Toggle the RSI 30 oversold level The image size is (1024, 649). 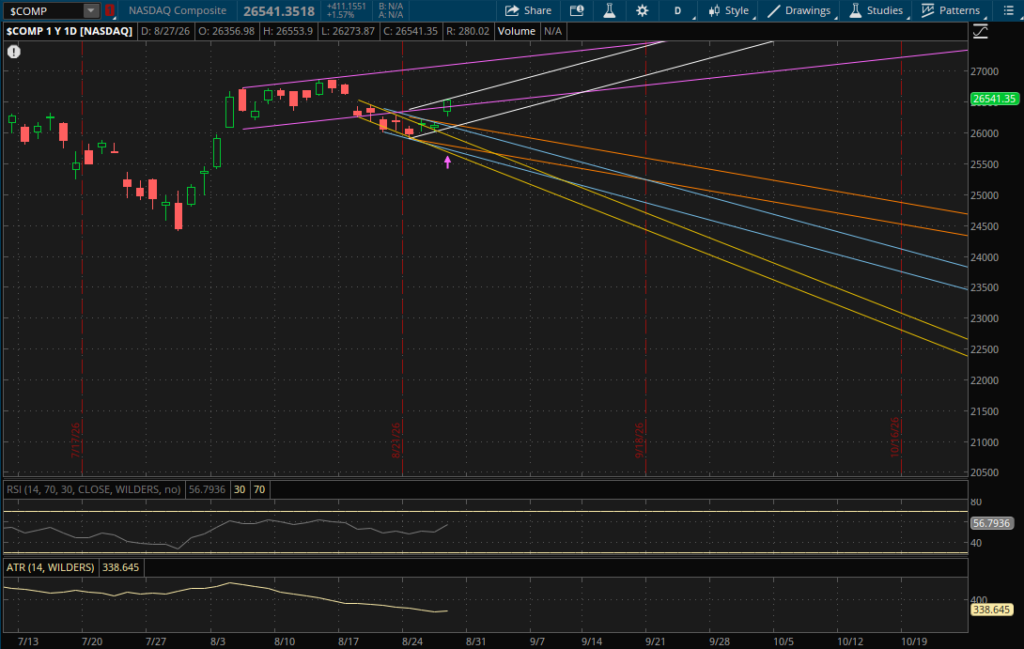(x=240, y=489)
